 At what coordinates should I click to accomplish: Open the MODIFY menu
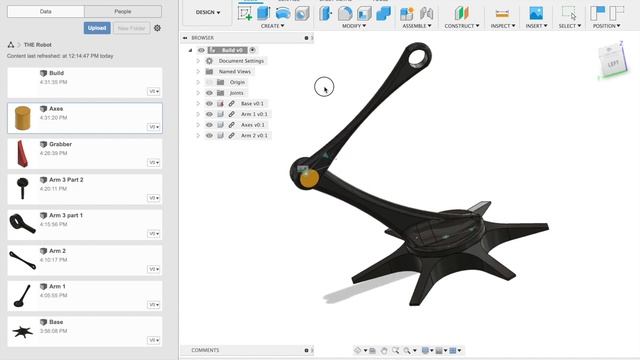pos(354,26)
